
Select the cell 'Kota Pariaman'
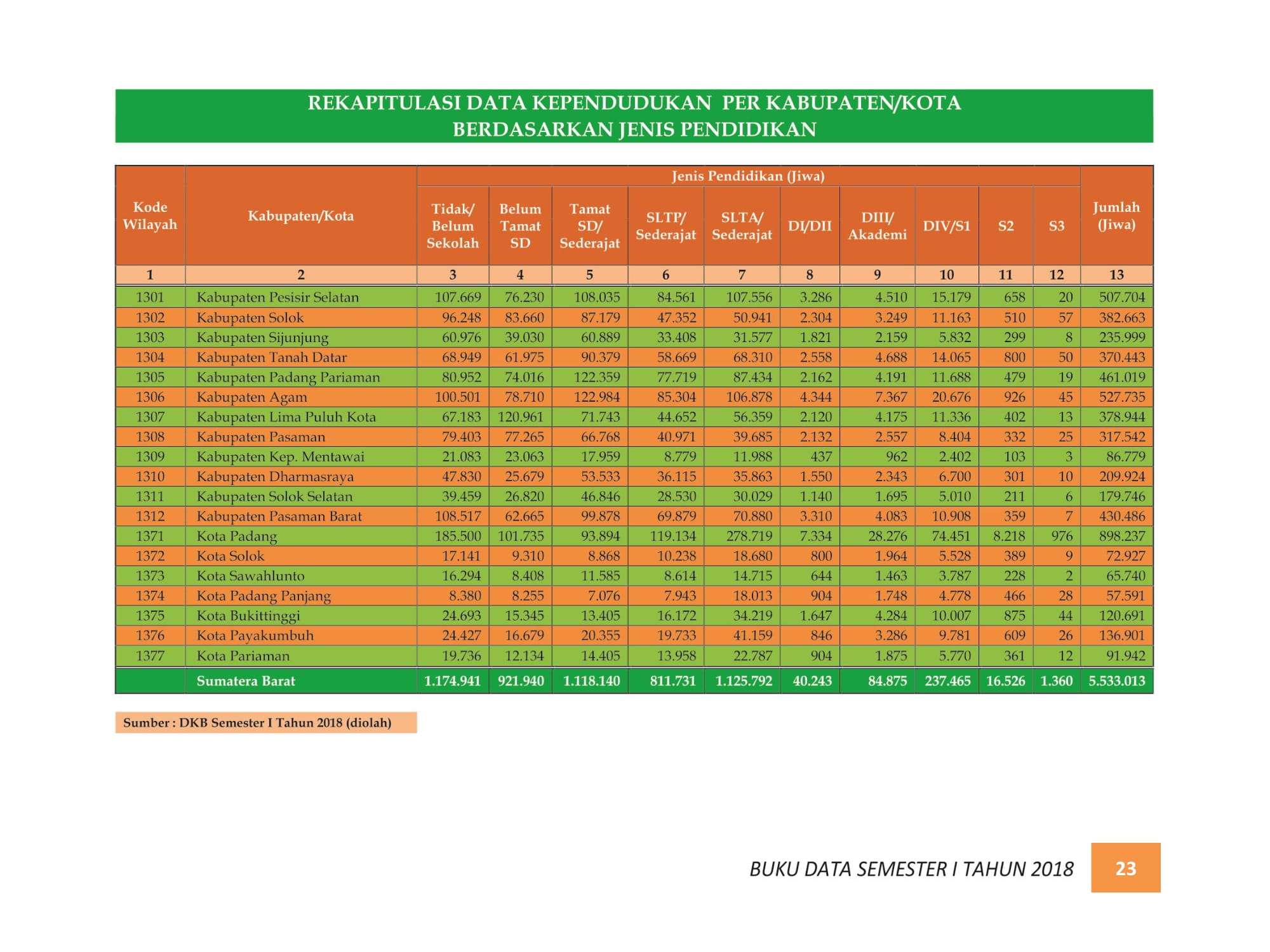pos(300,656)
